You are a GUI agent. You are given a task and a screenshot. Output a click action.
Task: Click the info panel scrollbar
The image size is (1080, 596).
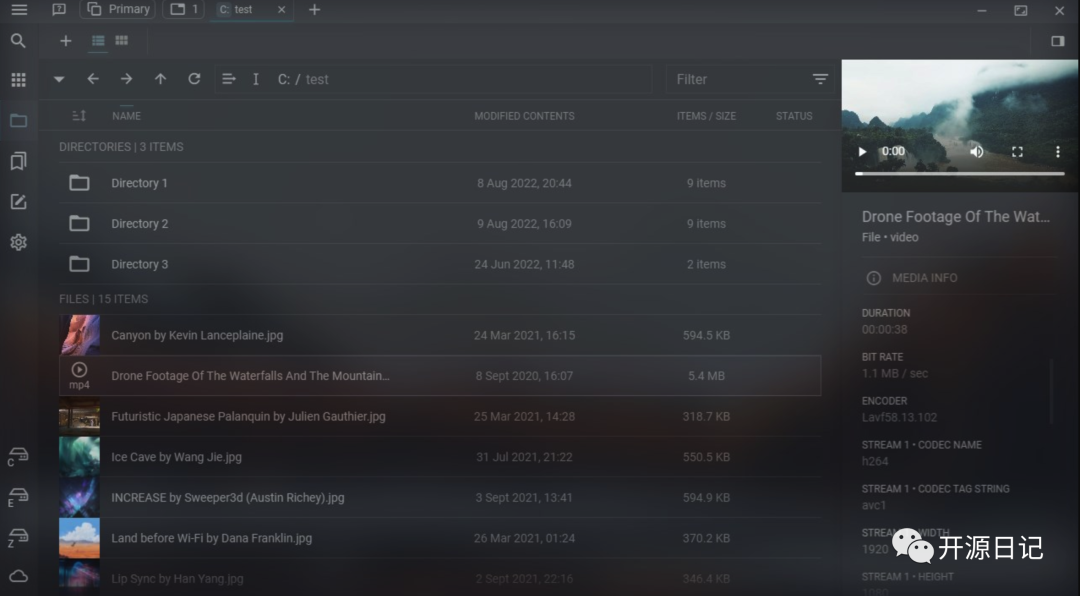(1052, 391)
